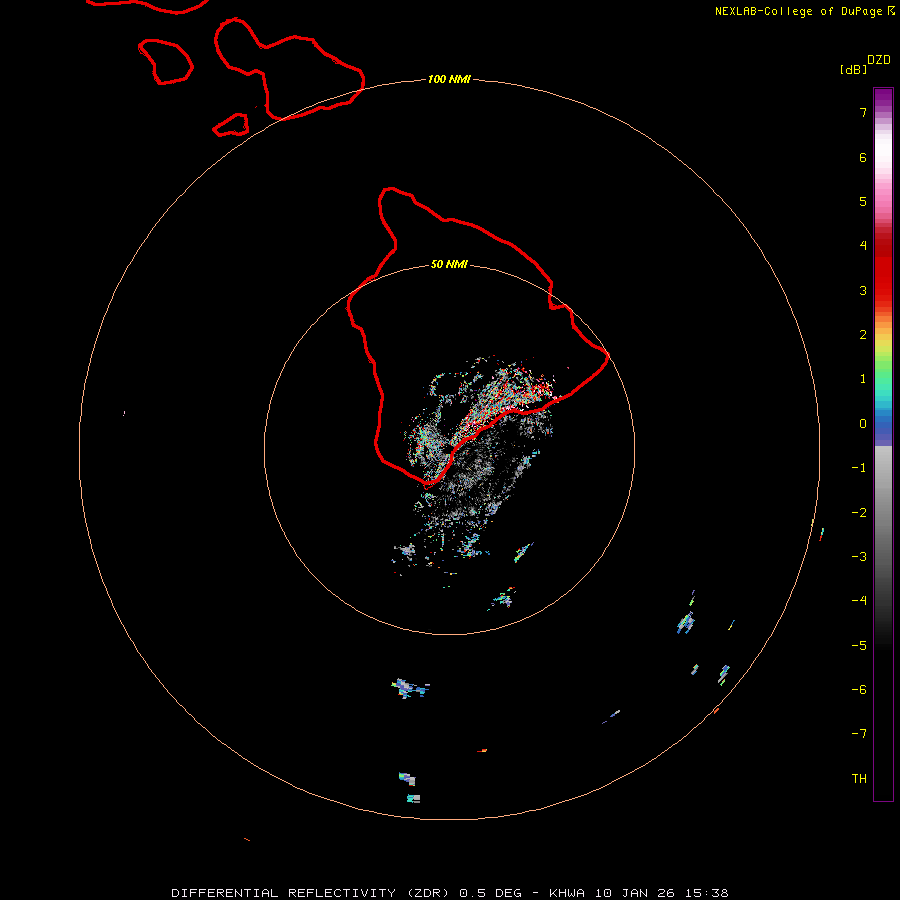
Task: Click the 4 value on the color scale
Action: pos(863,246)
